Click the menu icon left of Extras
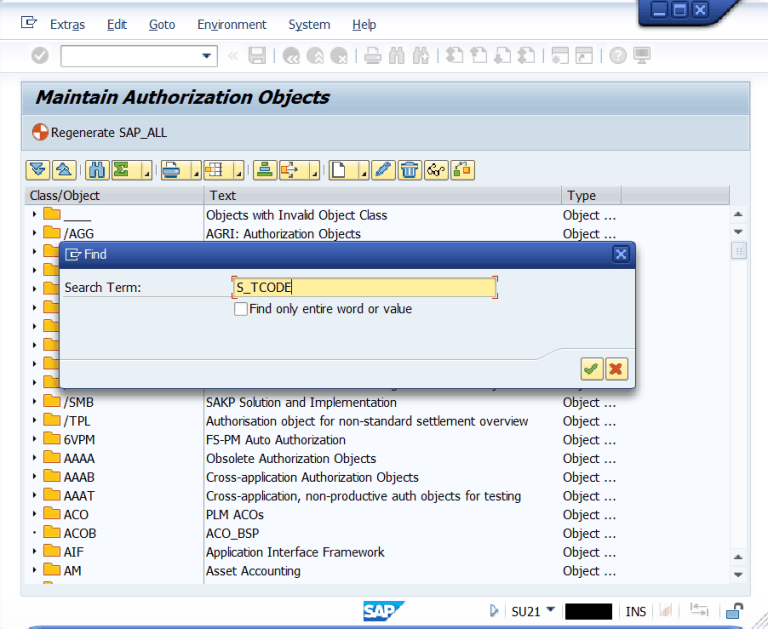The width and height of the screenshot is (768, 629). click(x=29, y=23)
